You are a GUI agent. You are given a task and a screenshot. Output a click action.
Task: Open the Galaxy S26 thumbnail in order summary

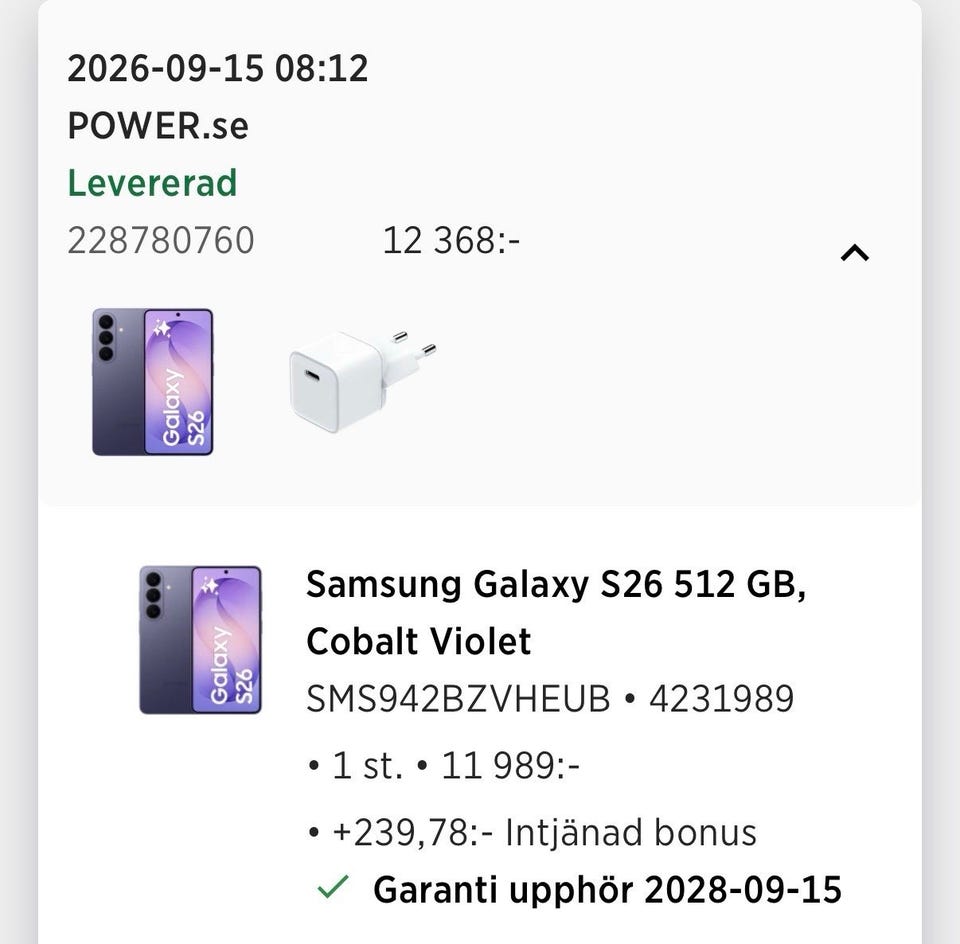pos(152,382)
